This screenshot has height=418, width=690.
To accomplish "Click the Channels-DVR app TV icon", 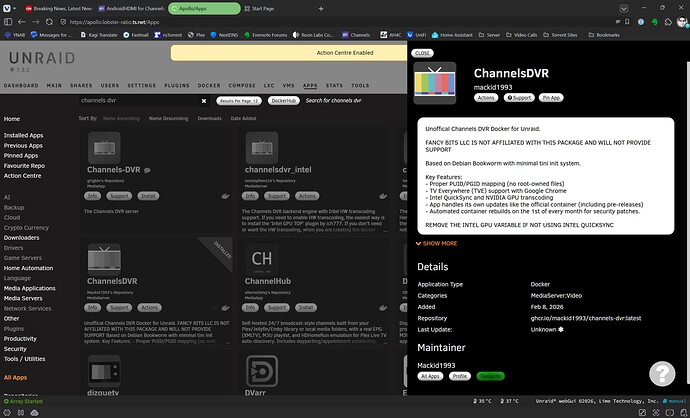I will 104,148.
